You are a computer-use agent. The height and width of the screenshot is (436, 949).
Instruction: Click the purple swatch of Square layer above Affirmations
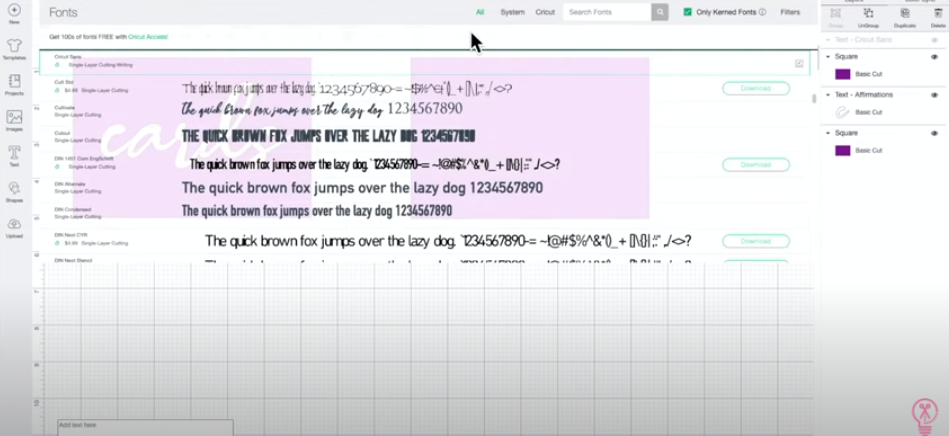(842, 74)
